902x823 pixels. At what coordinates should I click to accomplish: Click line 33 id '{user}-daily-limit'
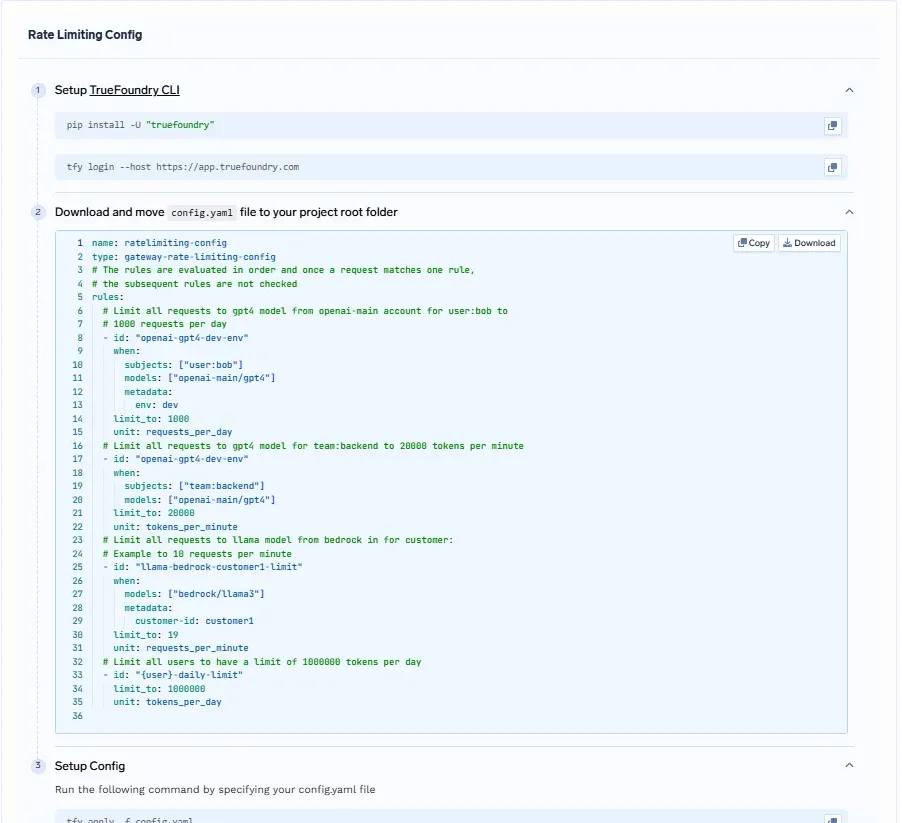[x=189, y=675]
